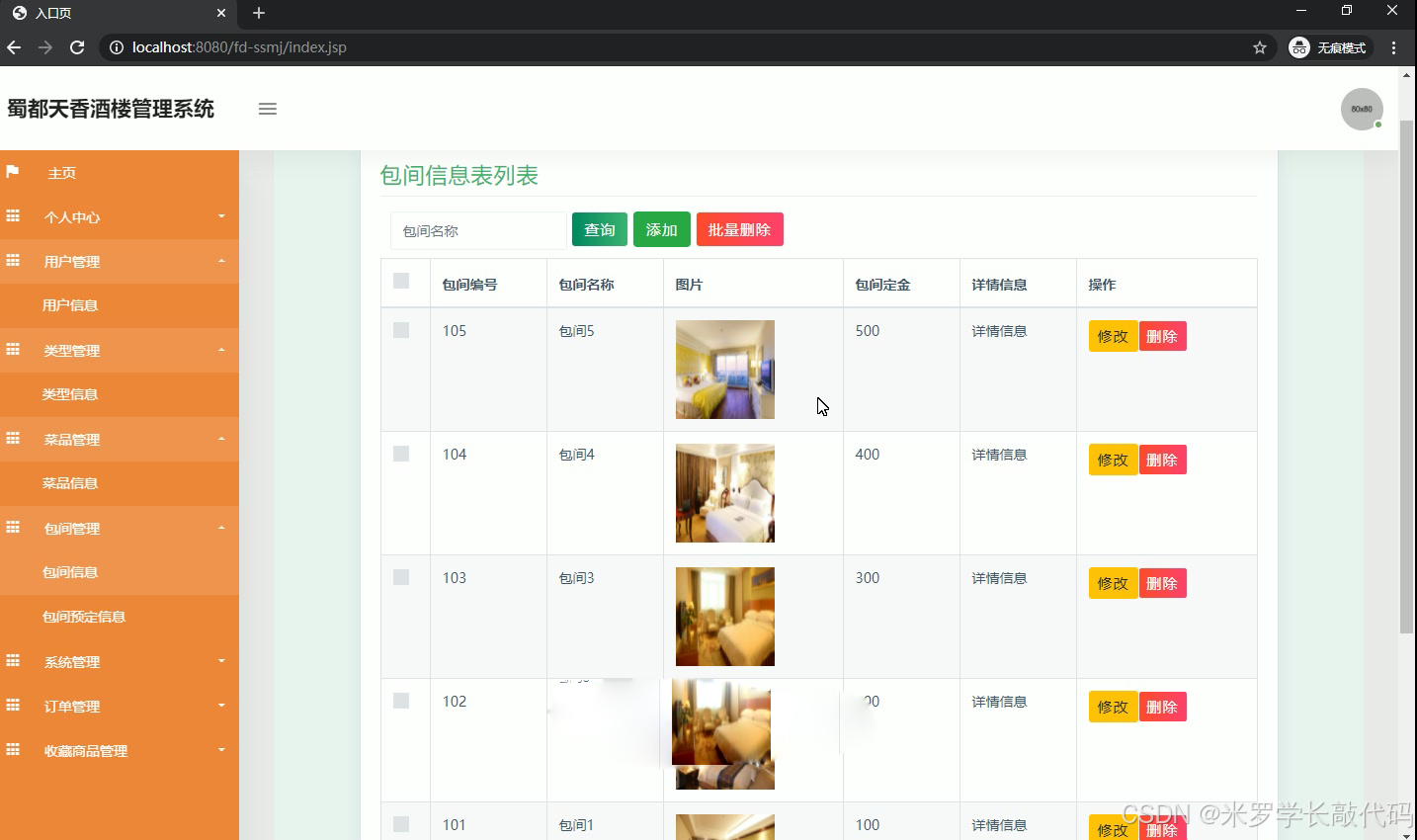This screenshot has height=840, width=1417.
Task: Click the browser address bar URL
Action: pos(239,47)
